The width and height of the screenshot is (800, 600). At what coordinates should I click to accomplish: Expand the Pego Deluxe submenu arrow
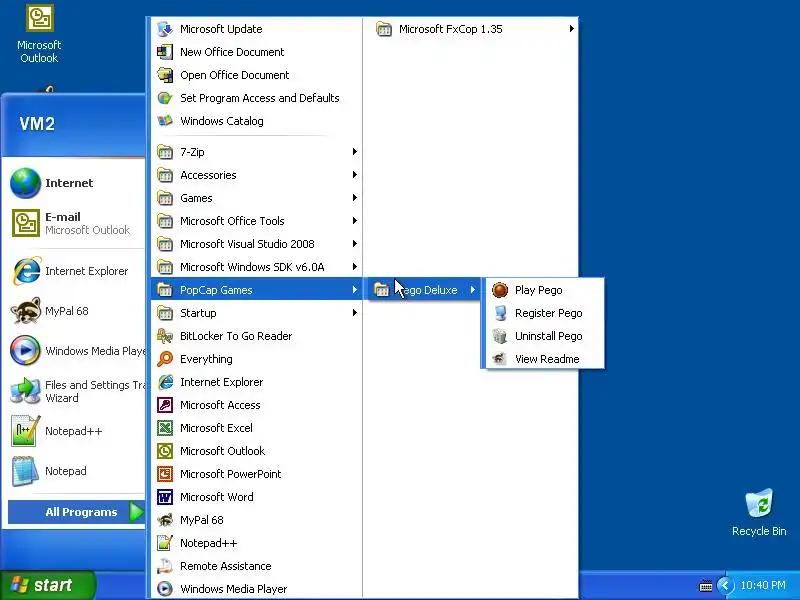pos(473,290)
